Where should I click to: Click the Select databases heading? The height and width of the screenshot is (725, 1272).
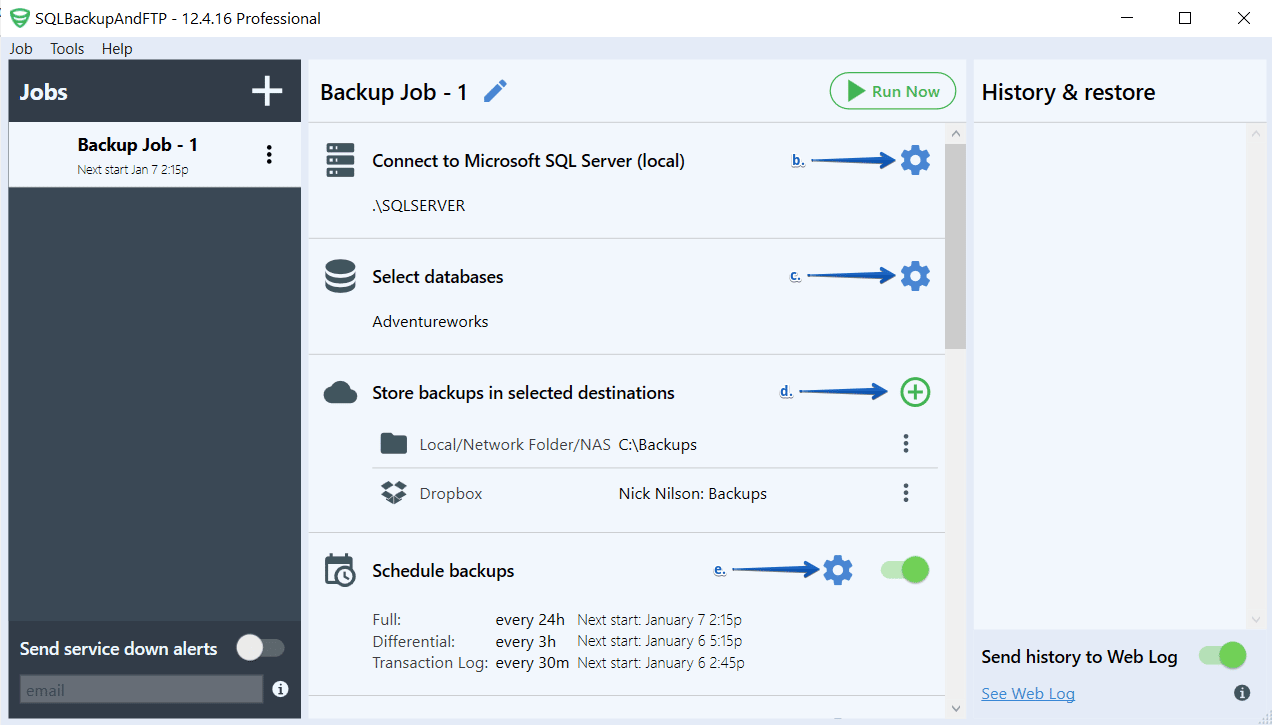438,277
